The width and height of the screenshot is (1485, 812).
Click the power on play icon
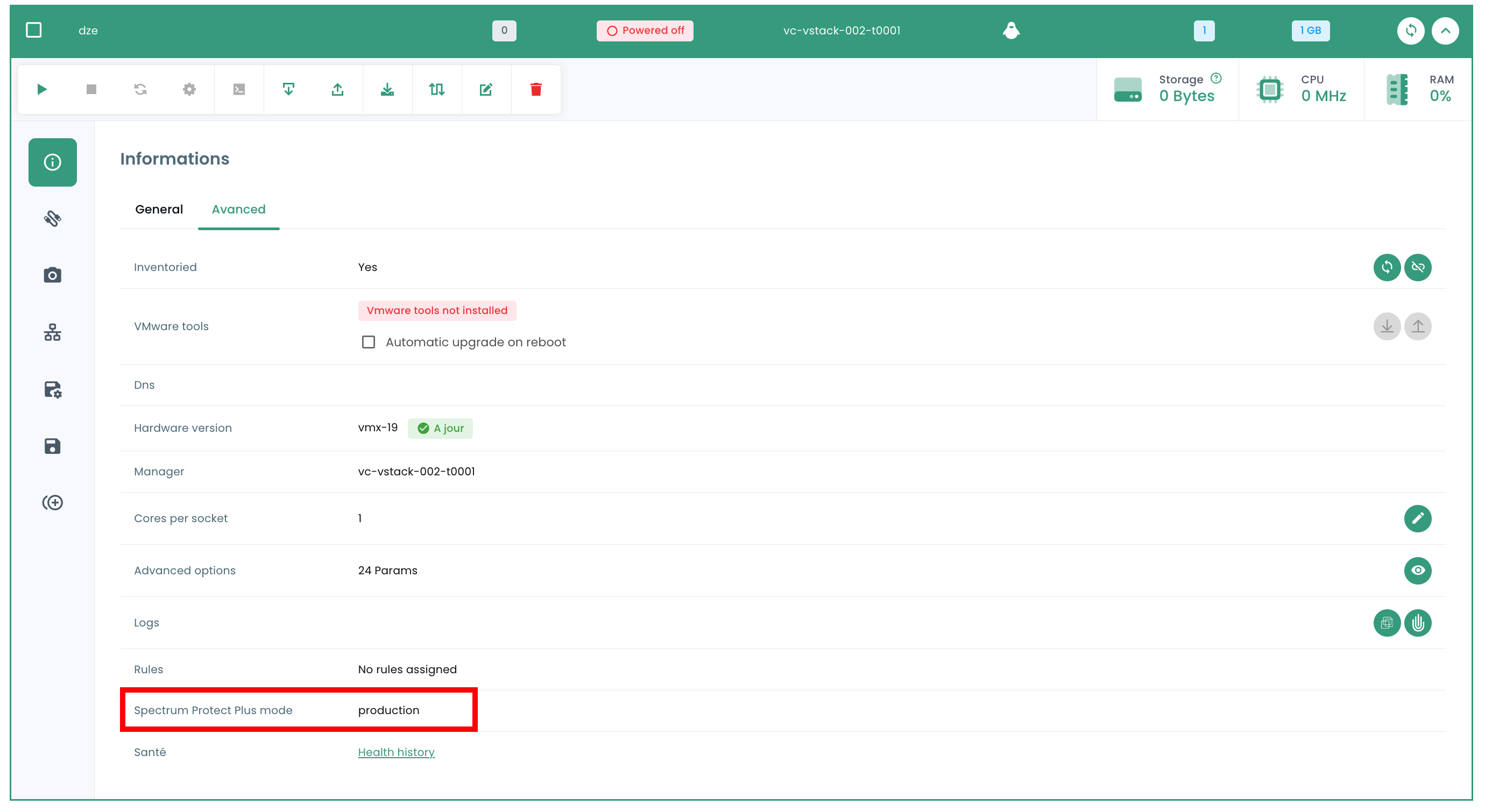click(42, 89)
